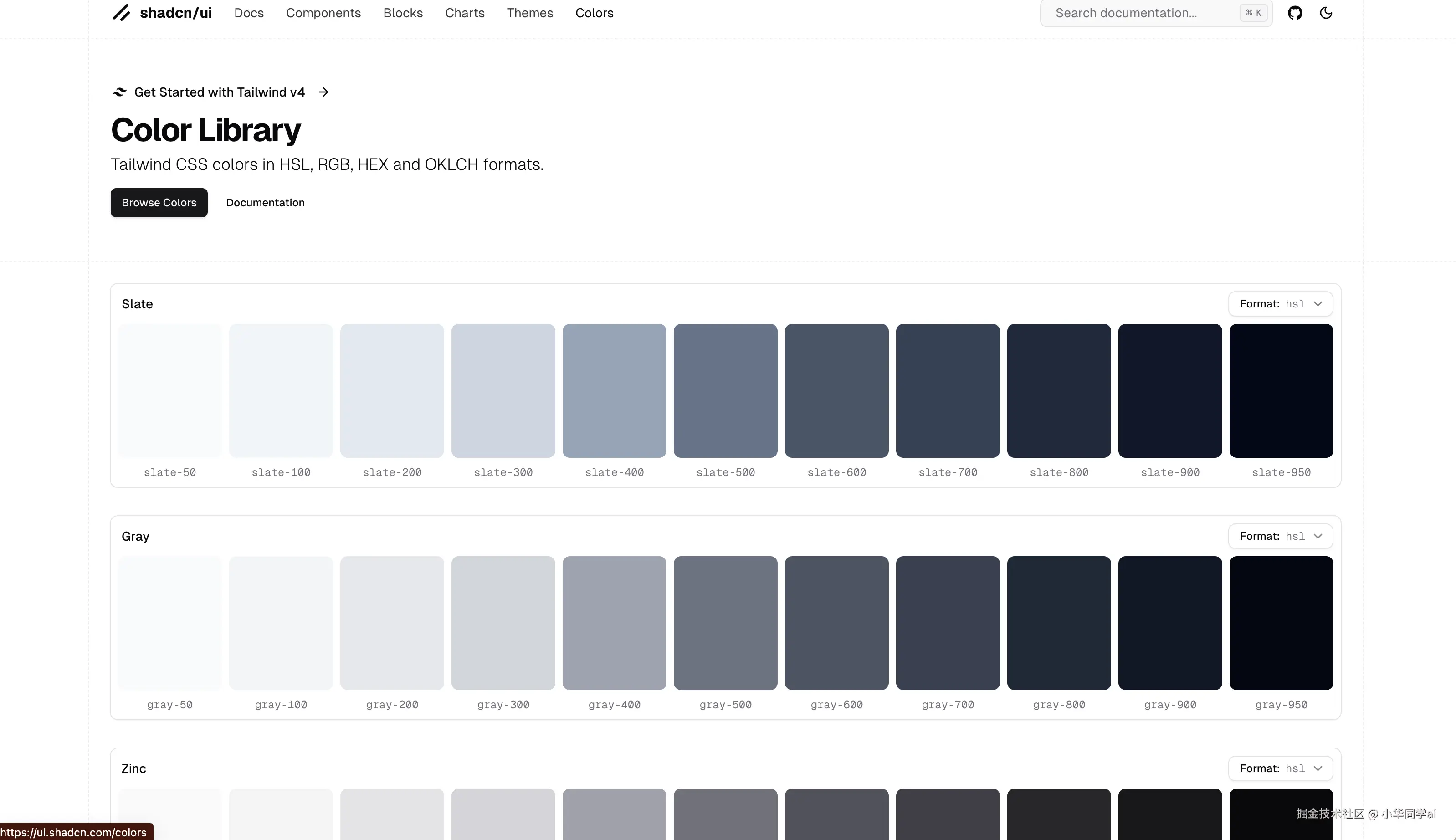Screen dimensions: 1456x840
Task: Click the shadcn/ui slash logo icon
Action: (x=121, y=13)
